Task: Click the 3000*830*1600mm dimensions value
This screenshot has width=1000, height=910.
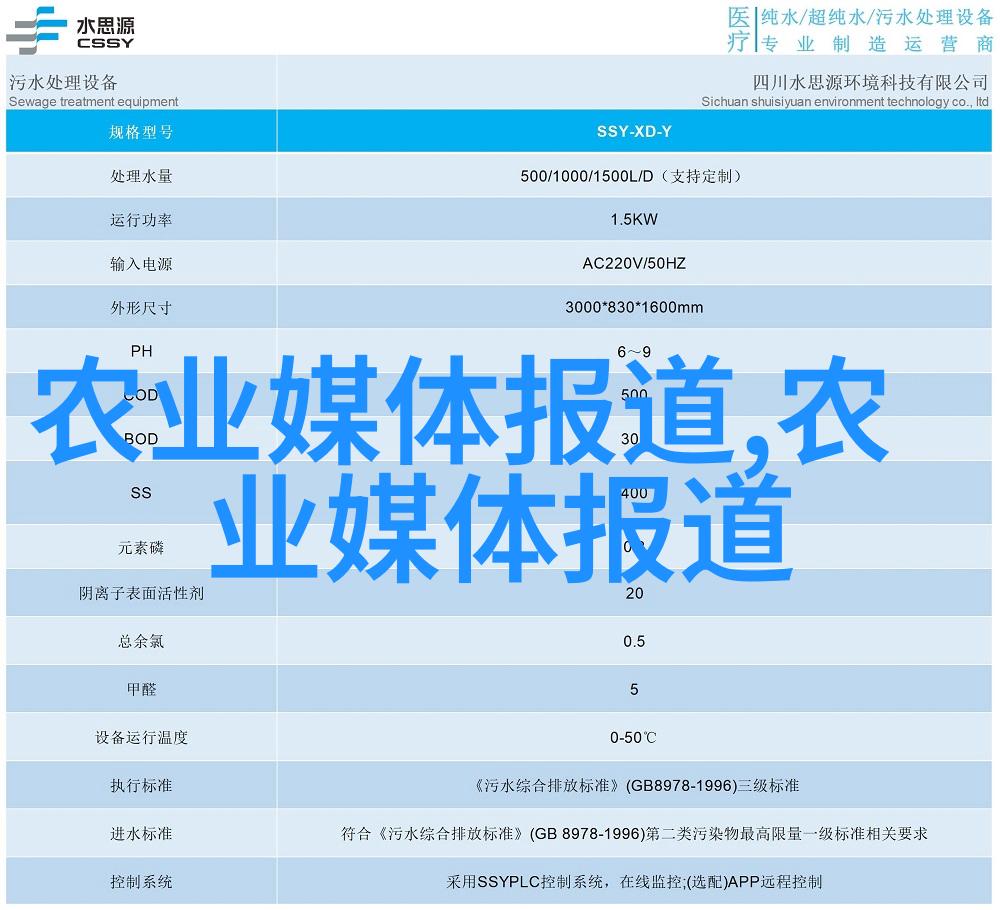Action: 634,308
